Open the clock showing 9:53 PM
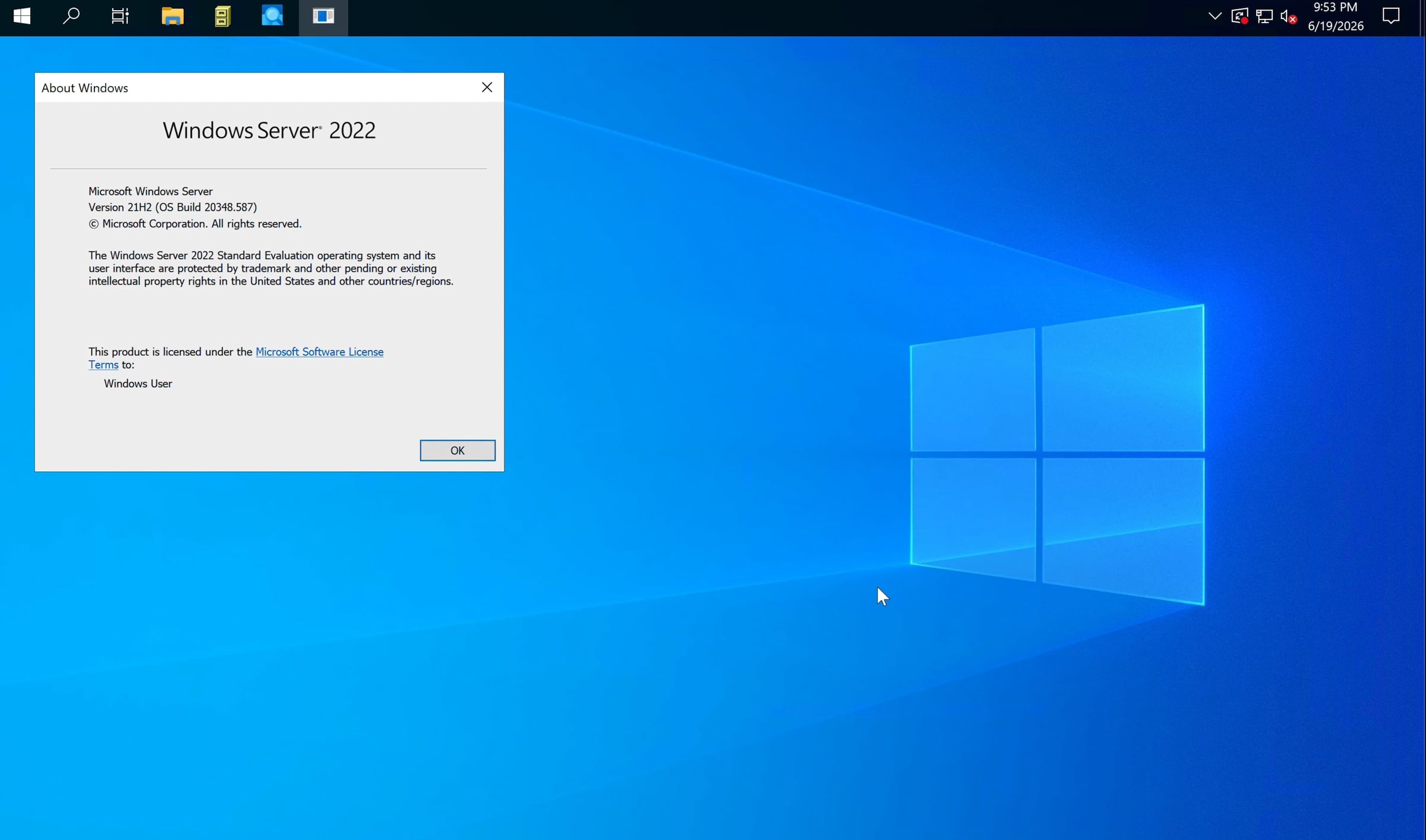Viewport: 1426px width, 840px height. (1335, 16)
